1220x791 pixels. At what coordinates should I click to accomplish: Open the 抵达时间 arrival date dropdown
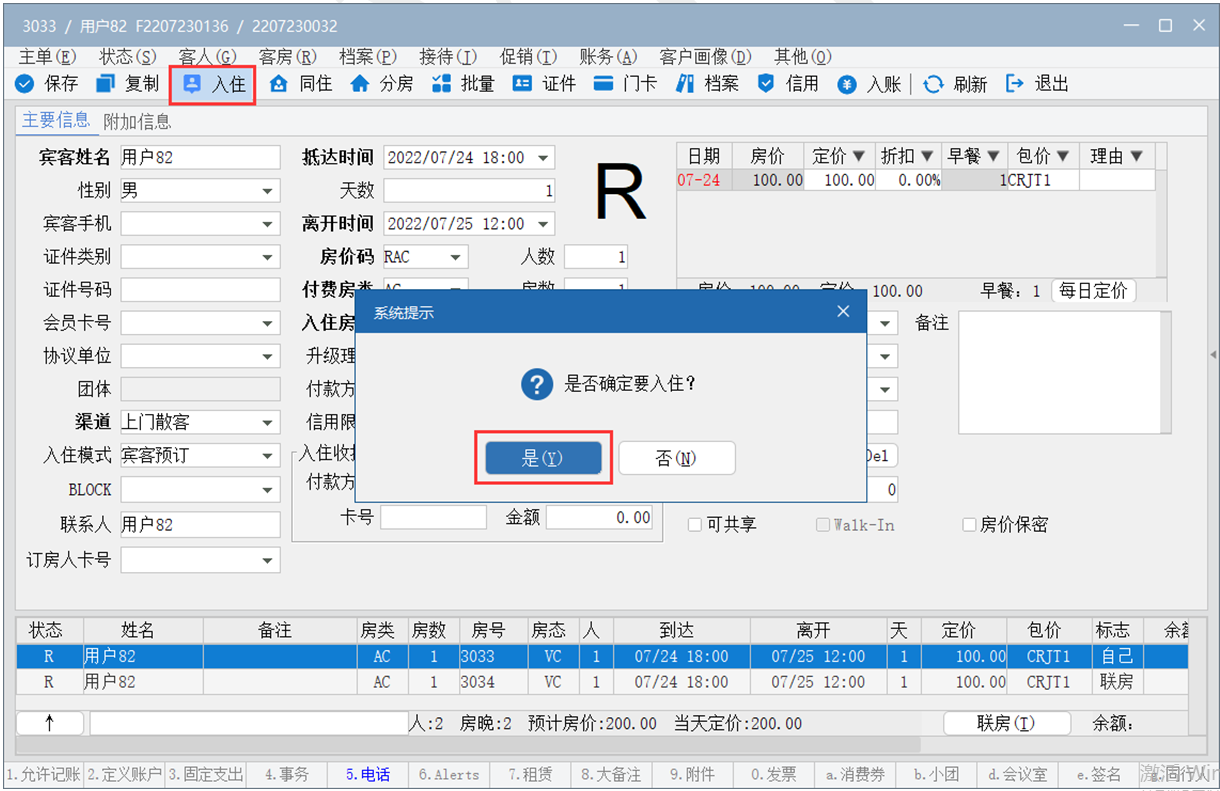[543, 158]
